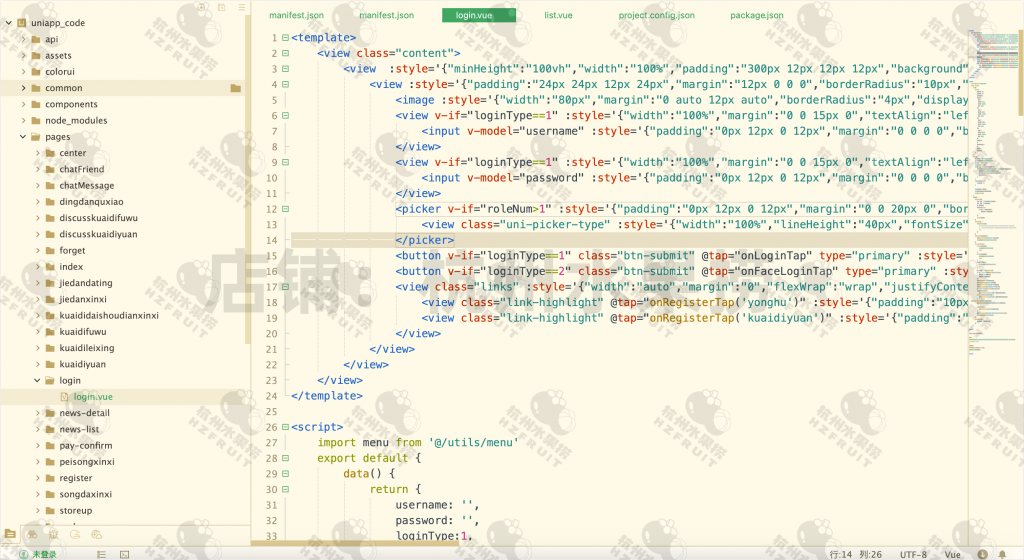1024x560 pixels.
Task: Click the outline list icon in status bar
Action: pos(100,553)
